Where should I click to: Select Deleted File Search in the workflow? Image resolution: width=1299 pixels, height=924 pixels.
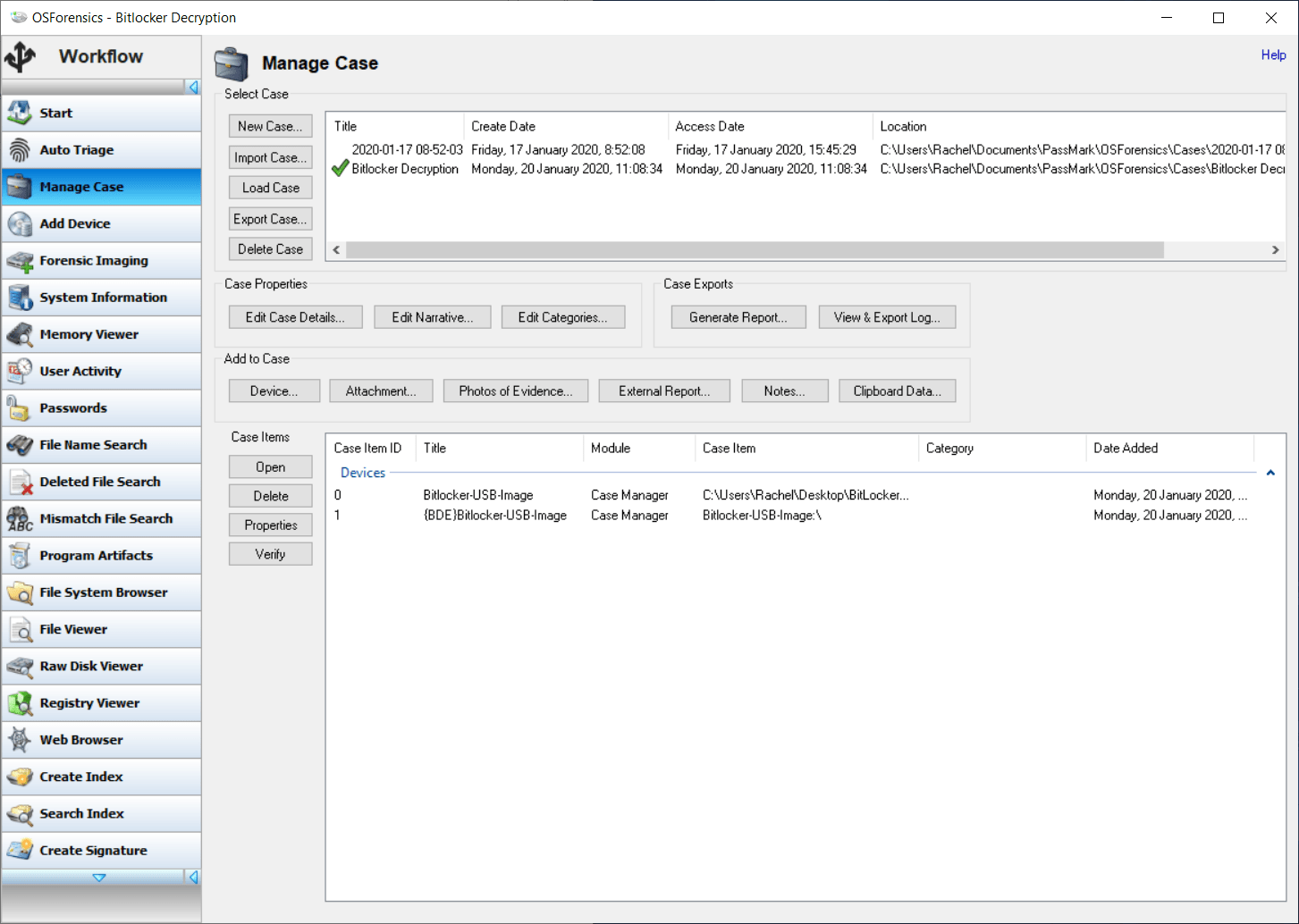[101, 481]
